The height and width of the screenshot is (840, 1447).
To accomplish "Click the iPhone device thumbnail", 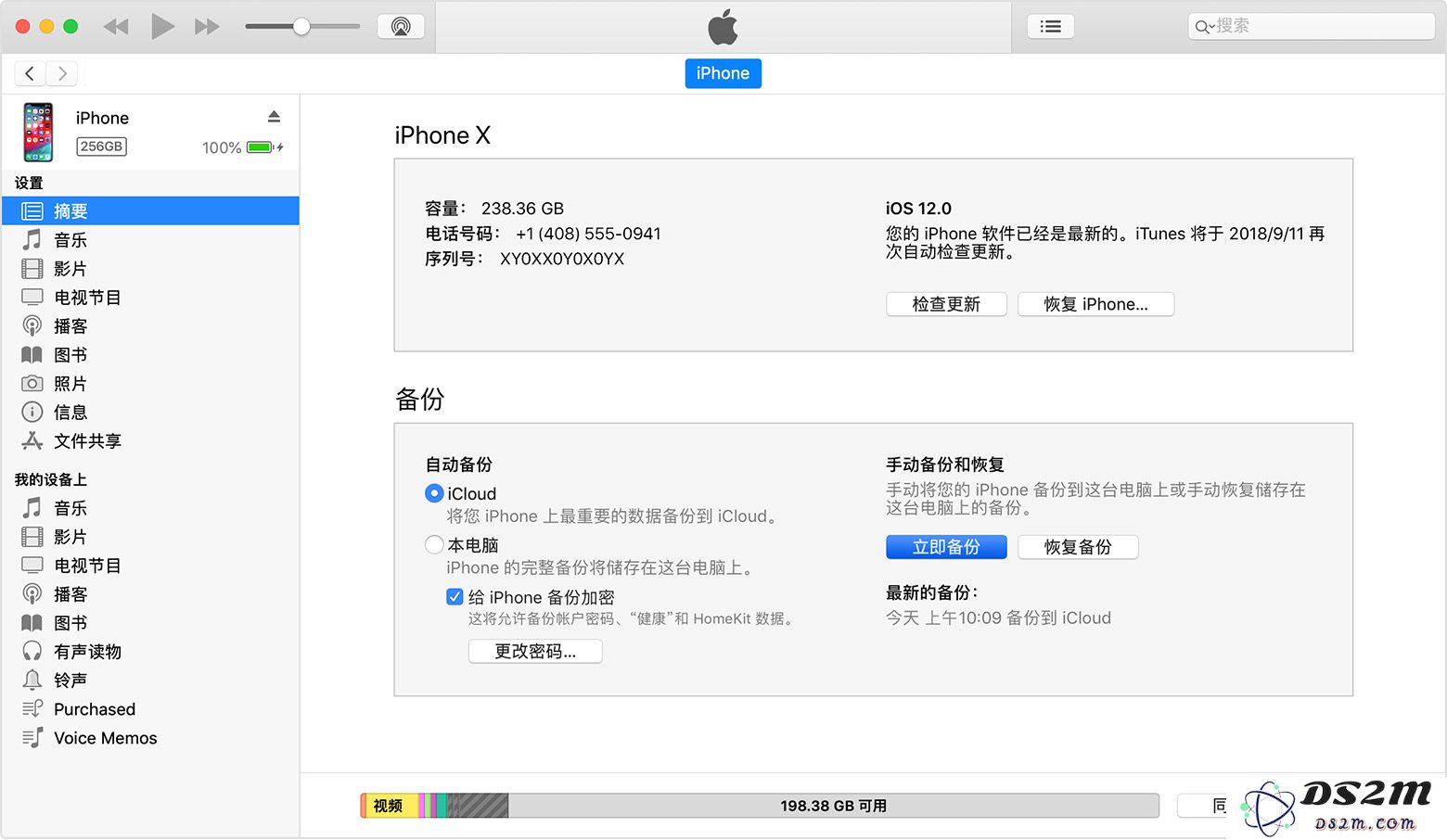I will (x=38, y=132).
